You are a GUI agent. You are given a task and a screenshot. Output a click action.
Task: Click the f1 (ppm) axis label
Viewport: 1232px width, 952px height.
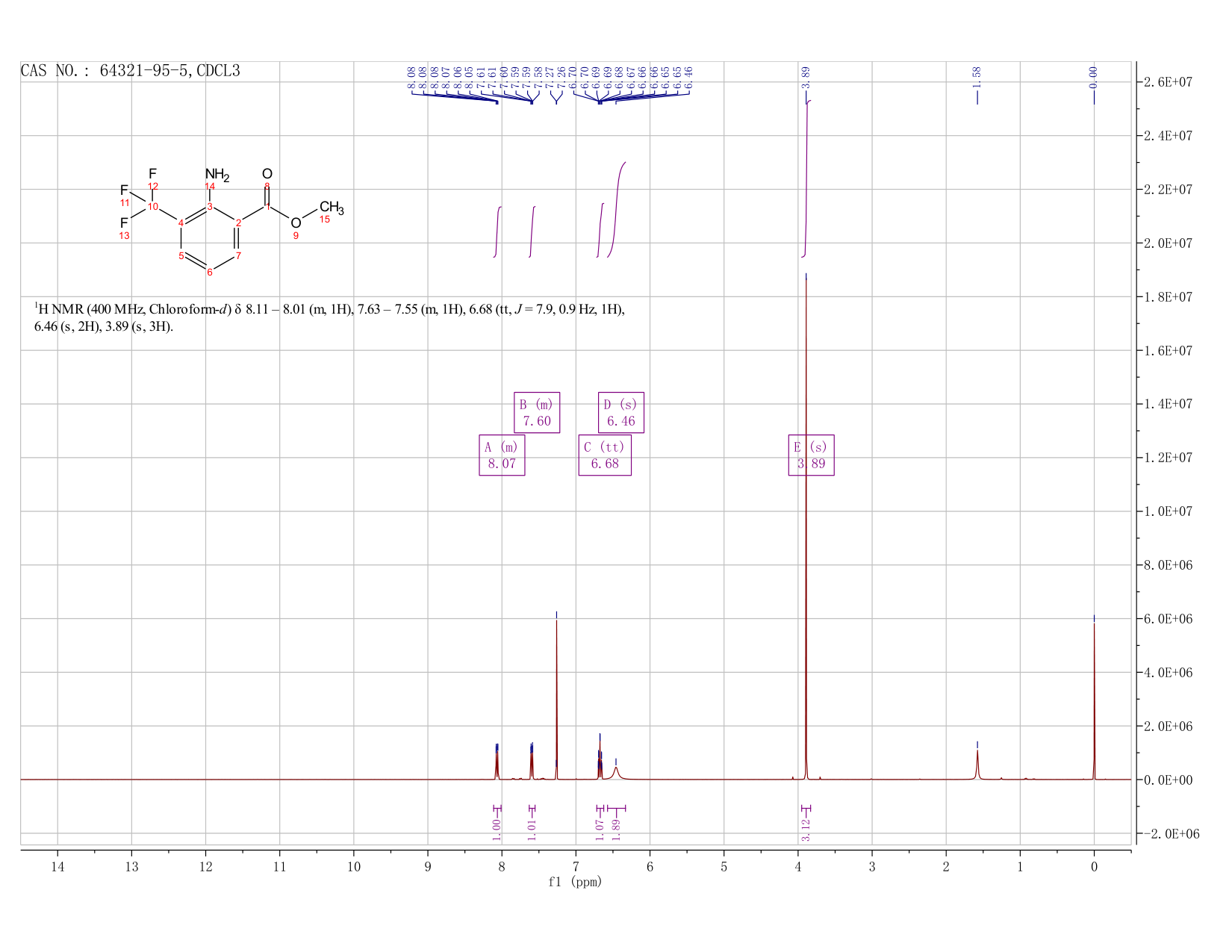(575, 882)
